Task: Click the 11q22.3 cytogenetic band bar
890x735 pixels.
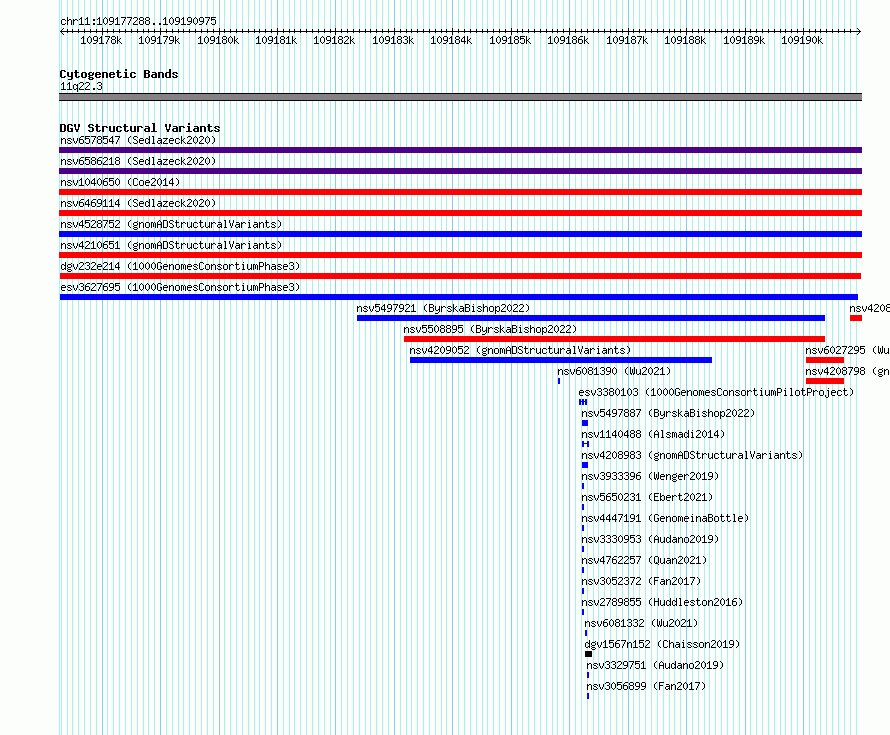Action: coord(460,97)
